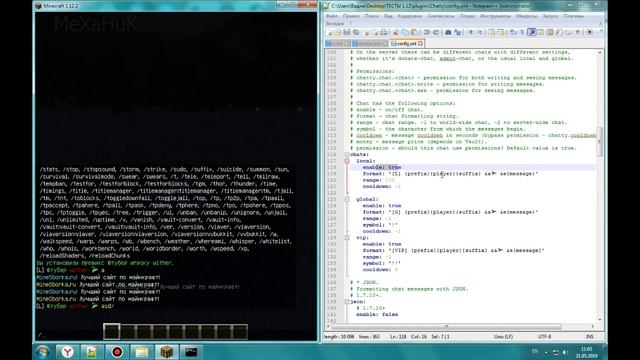640x360 pixels.
Task: Select the first Minecraft hotbar slot
Action: [111, 331]
